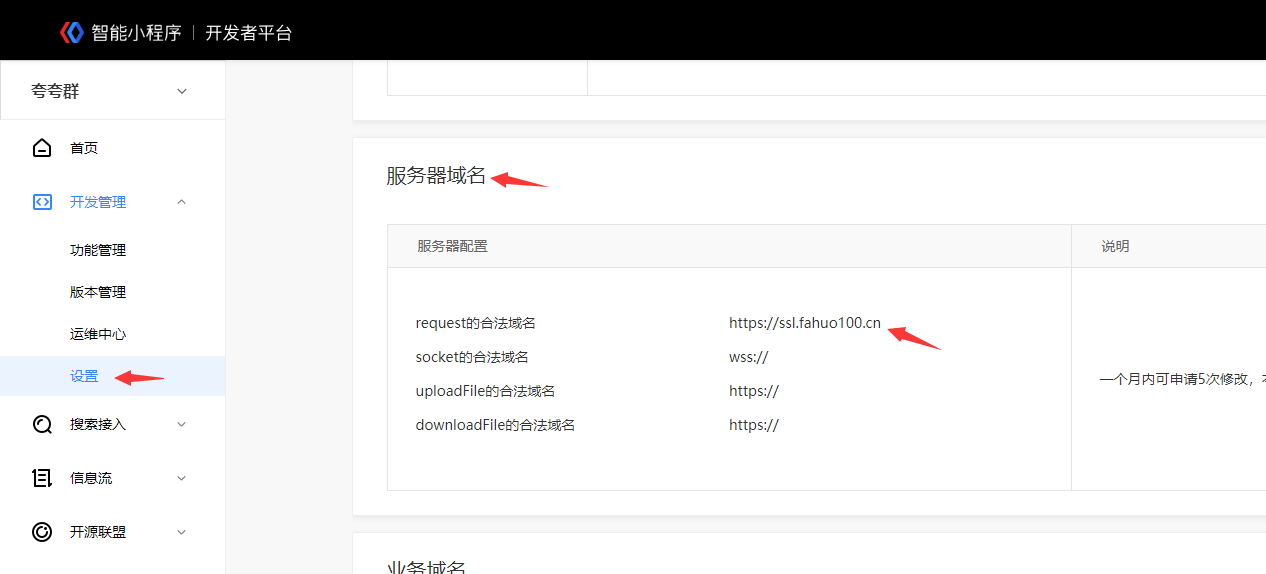Screen dimensions: 1266x574
Task: Expand the 开源联盟 menu chevron
Action: (181, 532)
